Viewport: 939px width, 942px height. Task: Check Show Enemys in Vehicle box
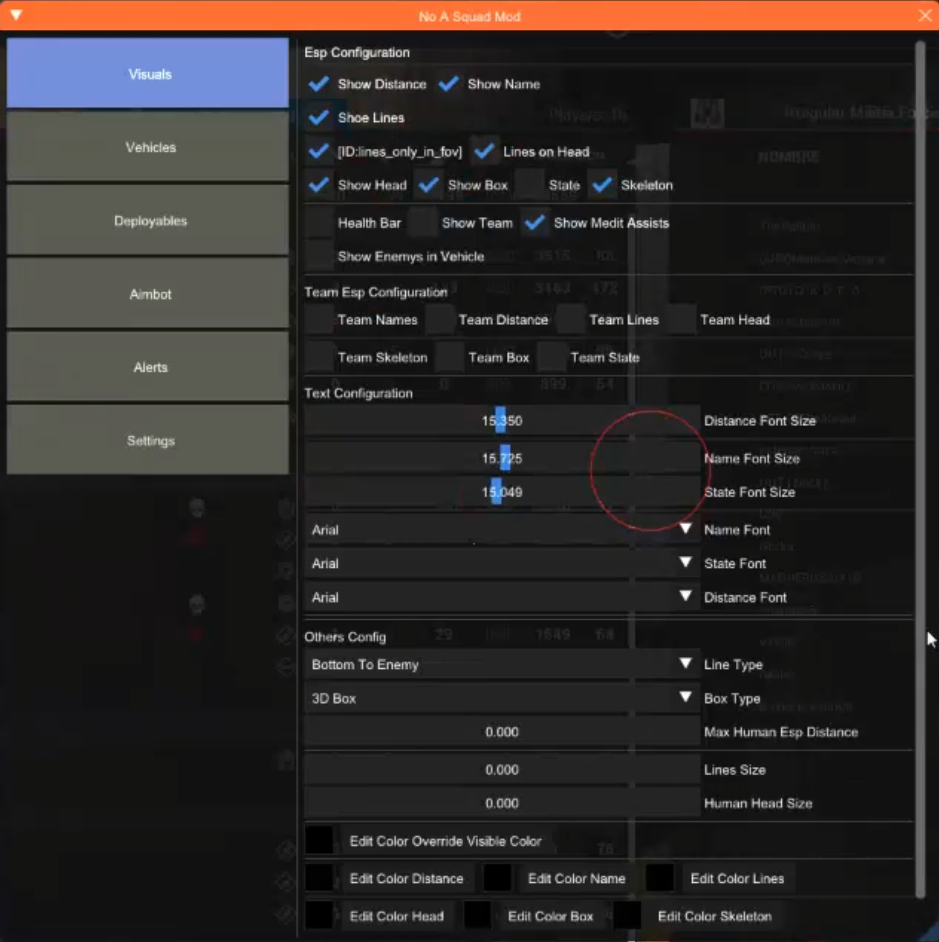point(319,256)
